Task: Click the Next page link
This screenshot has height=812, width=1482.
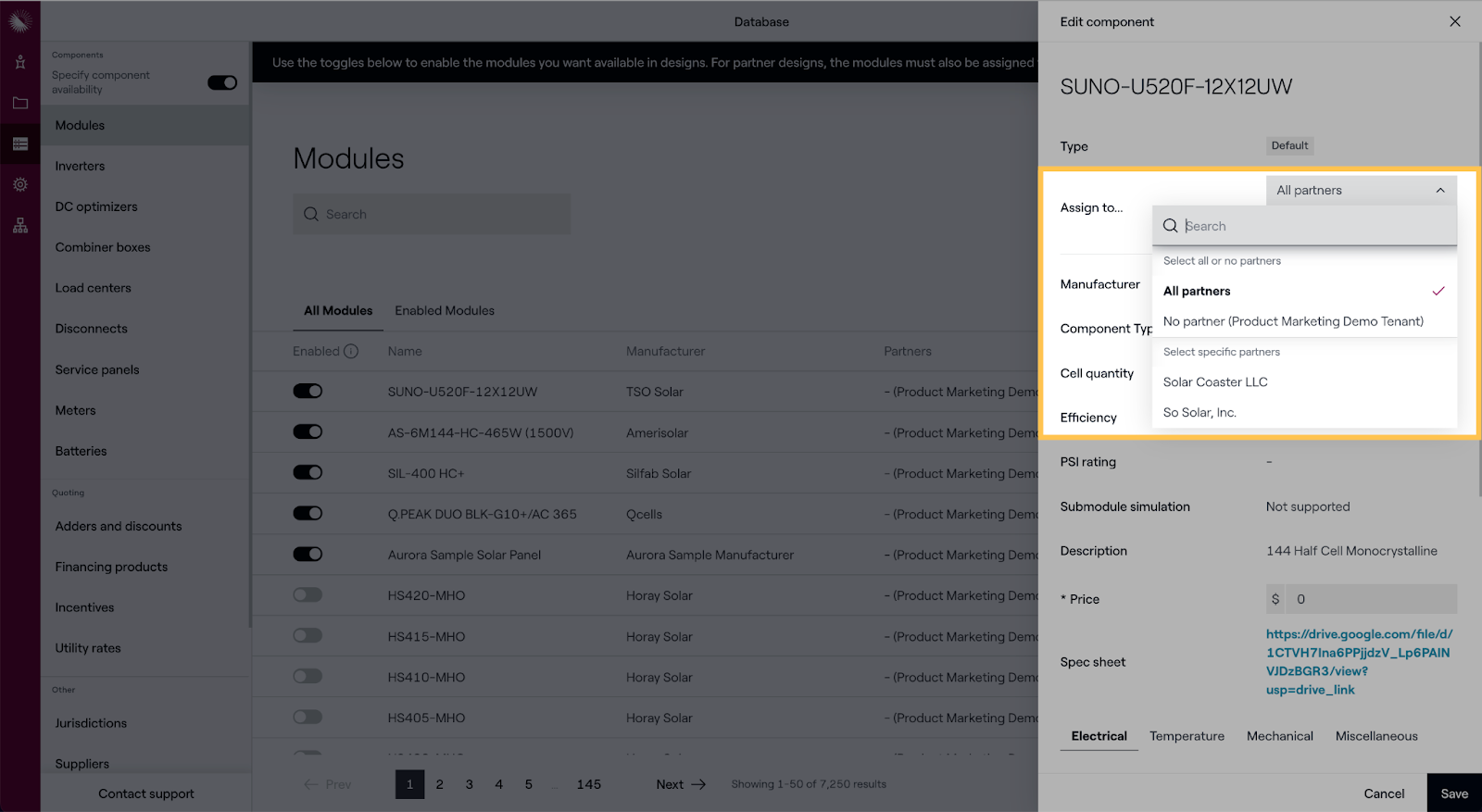Action: 681,784
